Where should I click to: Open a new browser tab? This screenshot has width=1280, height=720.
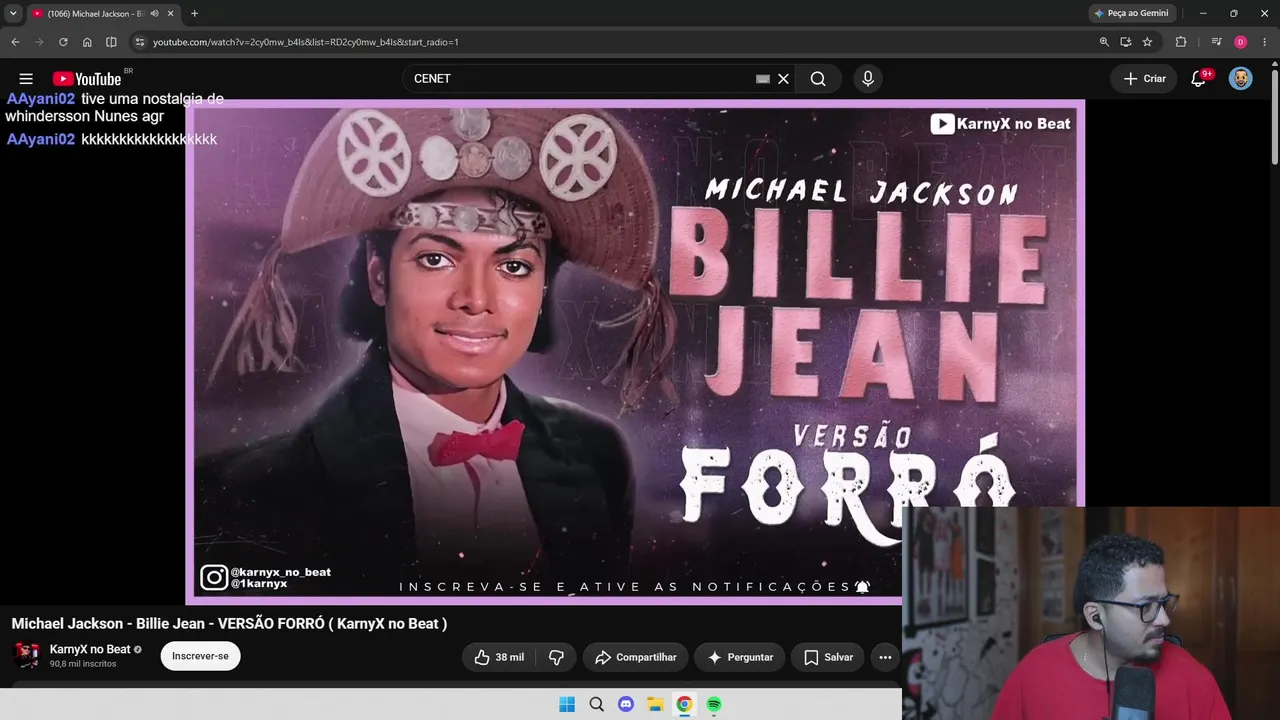tap(194, 13)
